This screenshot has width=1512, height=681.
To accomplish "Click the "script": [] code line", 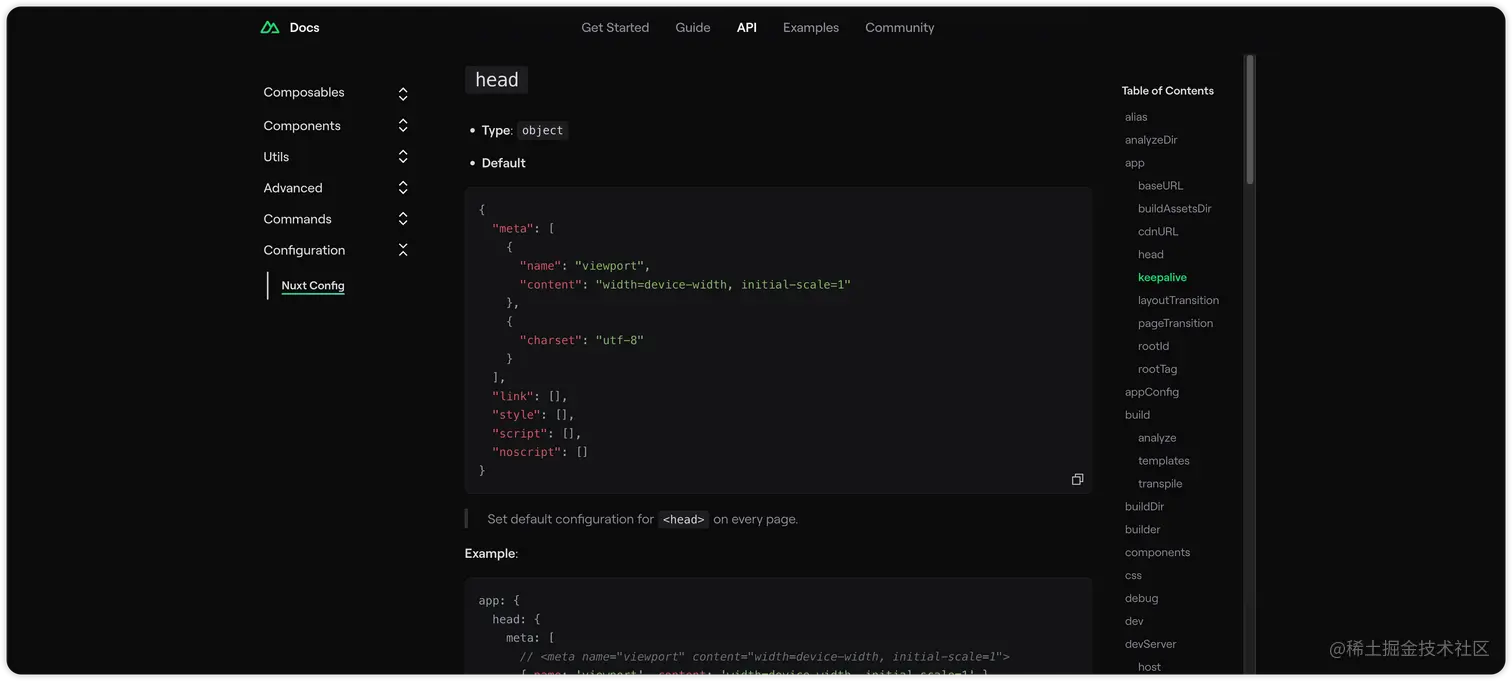I will pyautogui.click(x=536, y=434).
